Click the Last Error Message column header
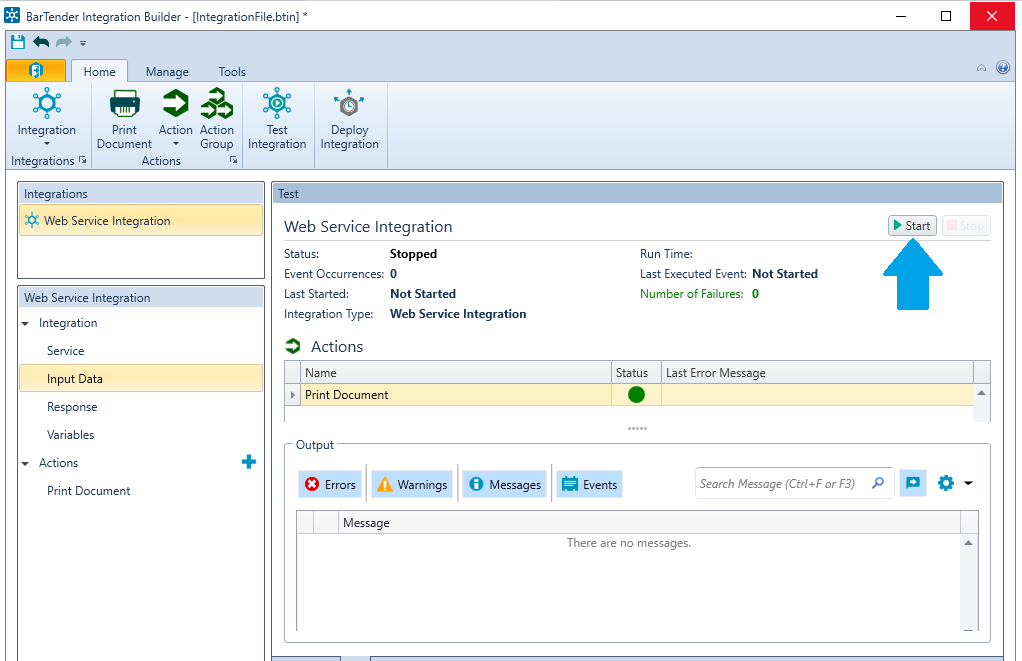 (817, 372)
